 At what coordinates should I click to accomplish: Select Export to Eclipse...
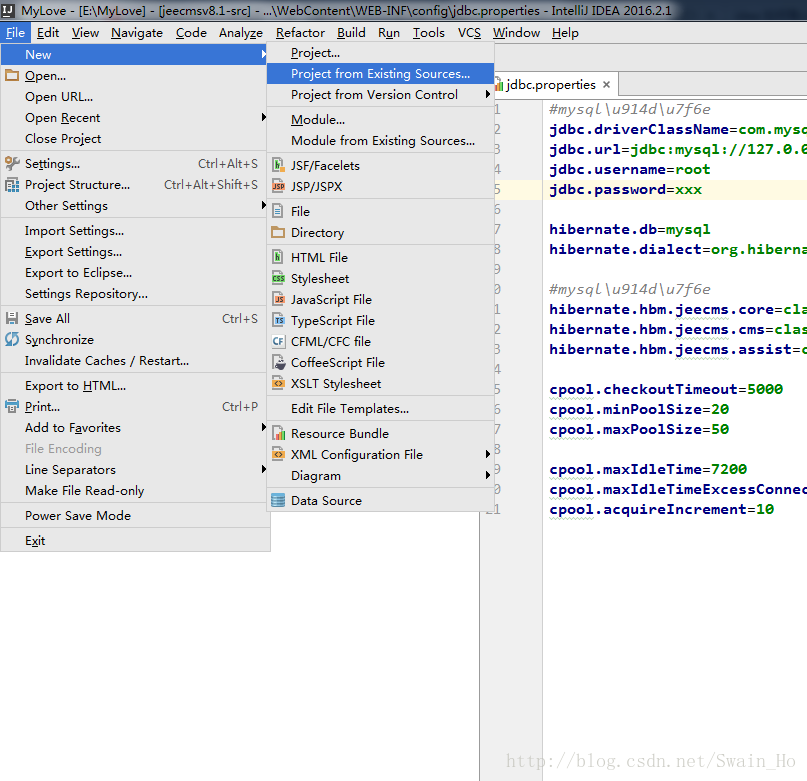click(x=134, y=272)
